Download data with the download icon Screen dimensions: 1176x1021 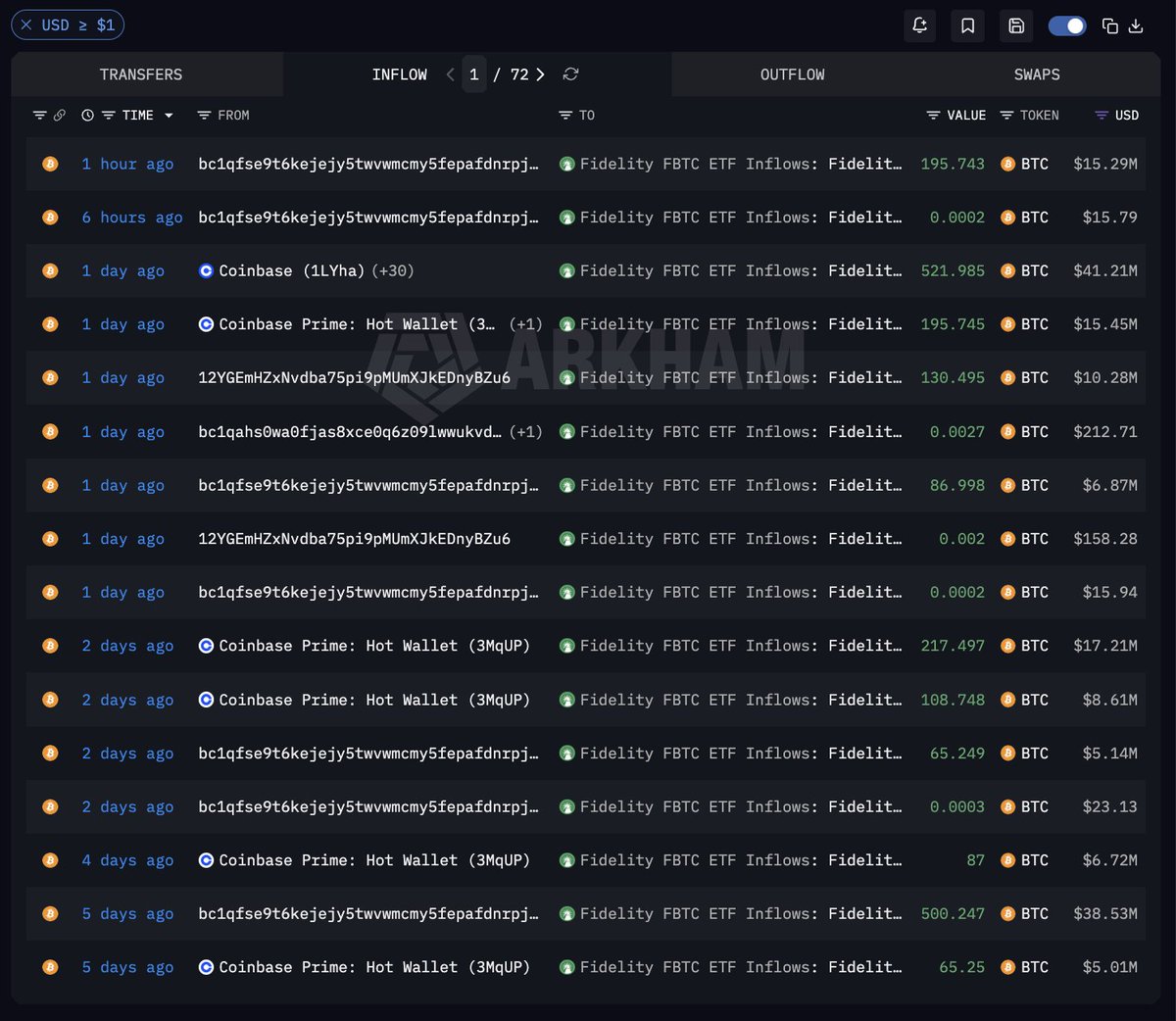(x=1136, y=25)
